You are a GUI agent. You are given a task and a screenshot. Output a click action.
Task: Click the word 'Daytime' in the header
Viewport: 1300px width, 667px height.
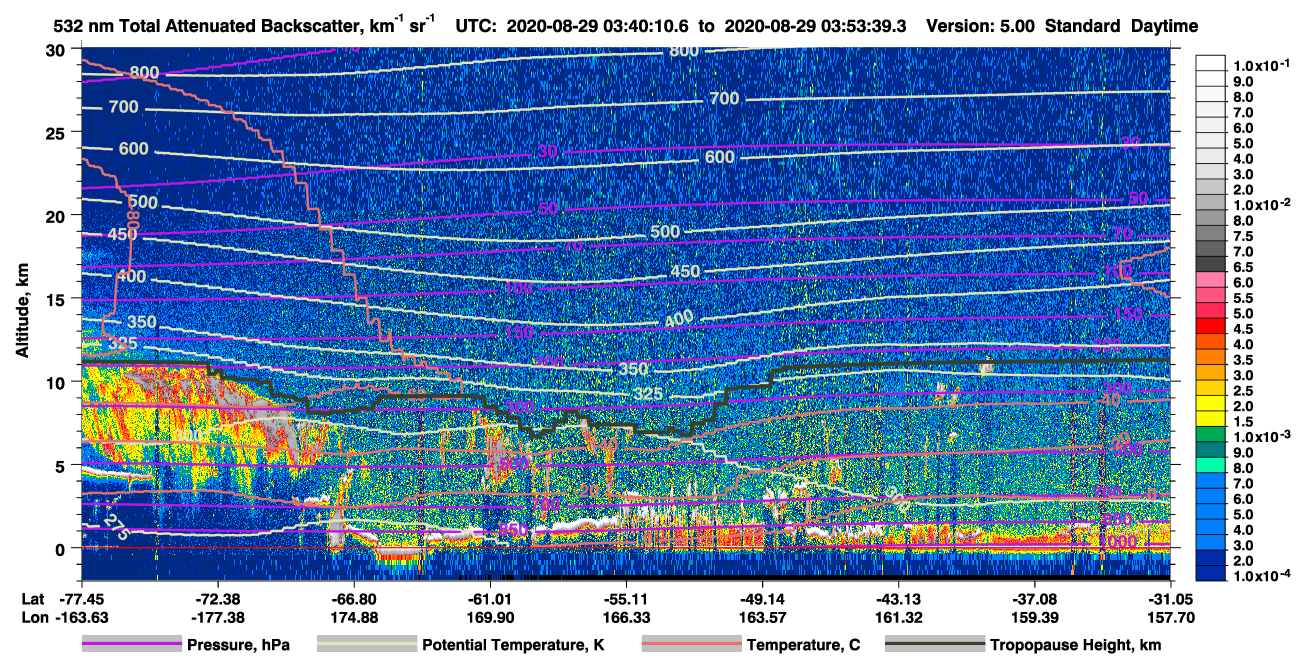click(1165, 26)
